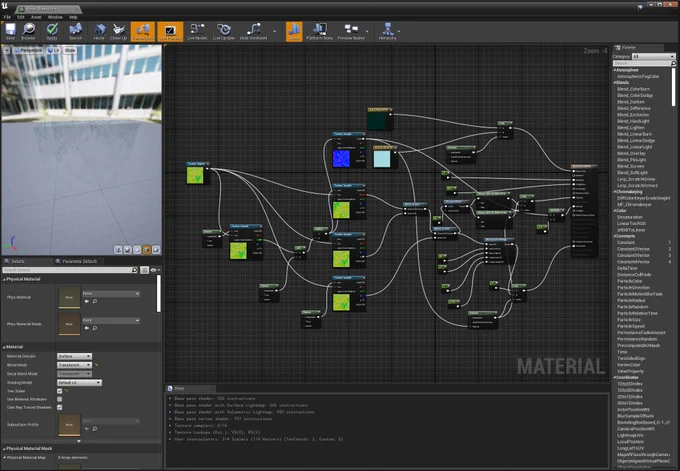
Task: Open the Phys Material None dropdown
Action: (x=111, y=294)
